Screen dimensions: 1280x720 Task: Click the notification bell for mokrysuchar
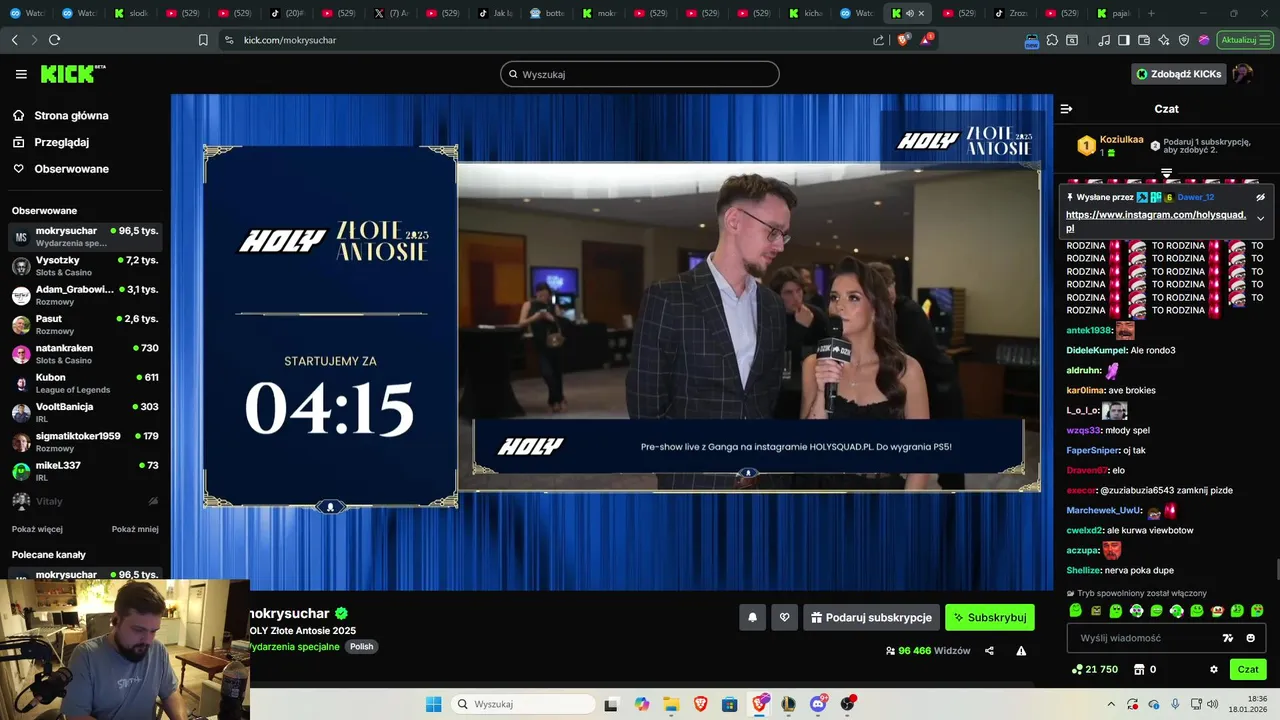coord(753,618)
